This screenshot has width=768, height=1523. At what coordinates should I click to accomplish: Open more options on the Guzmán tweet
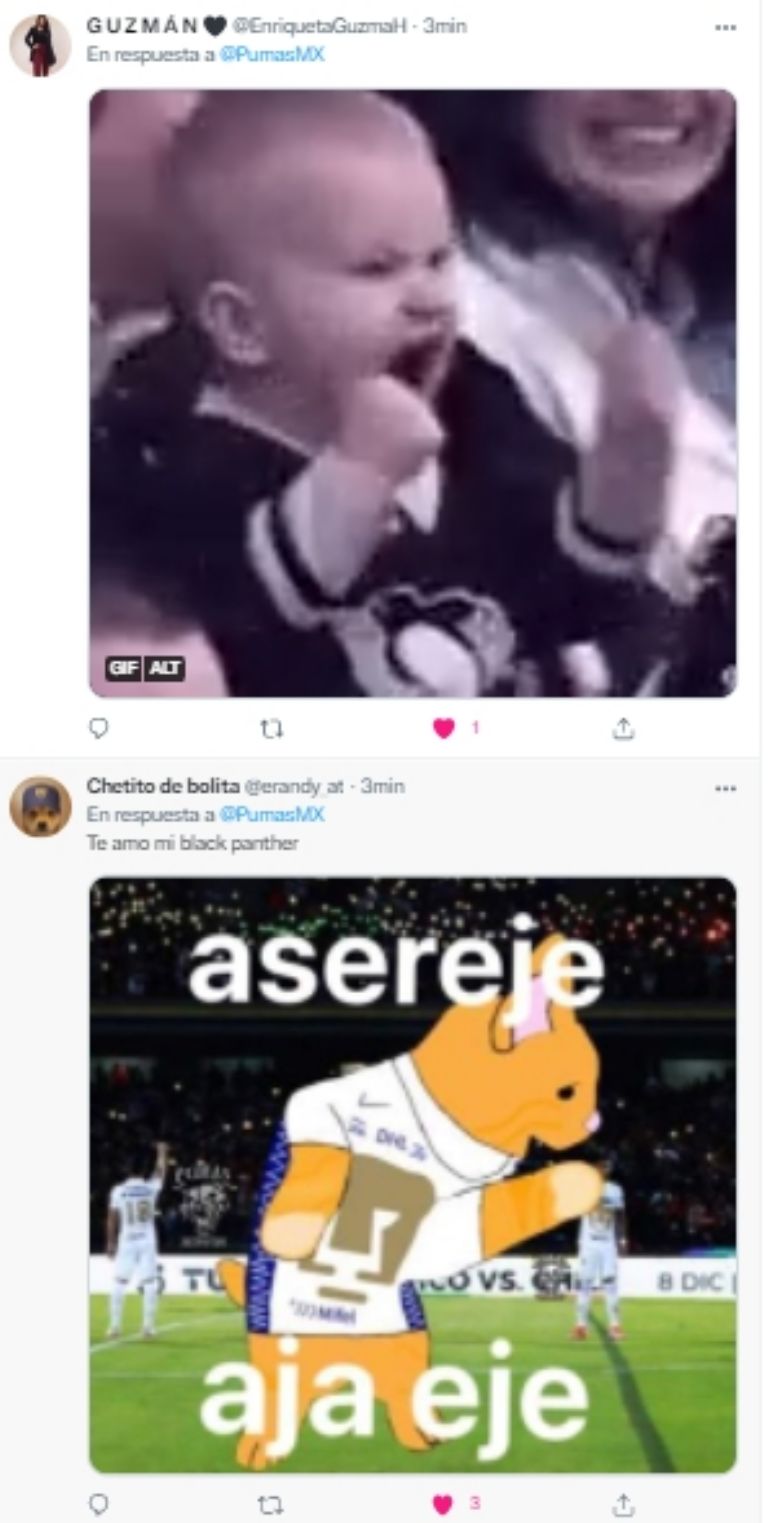pos(725,28)
